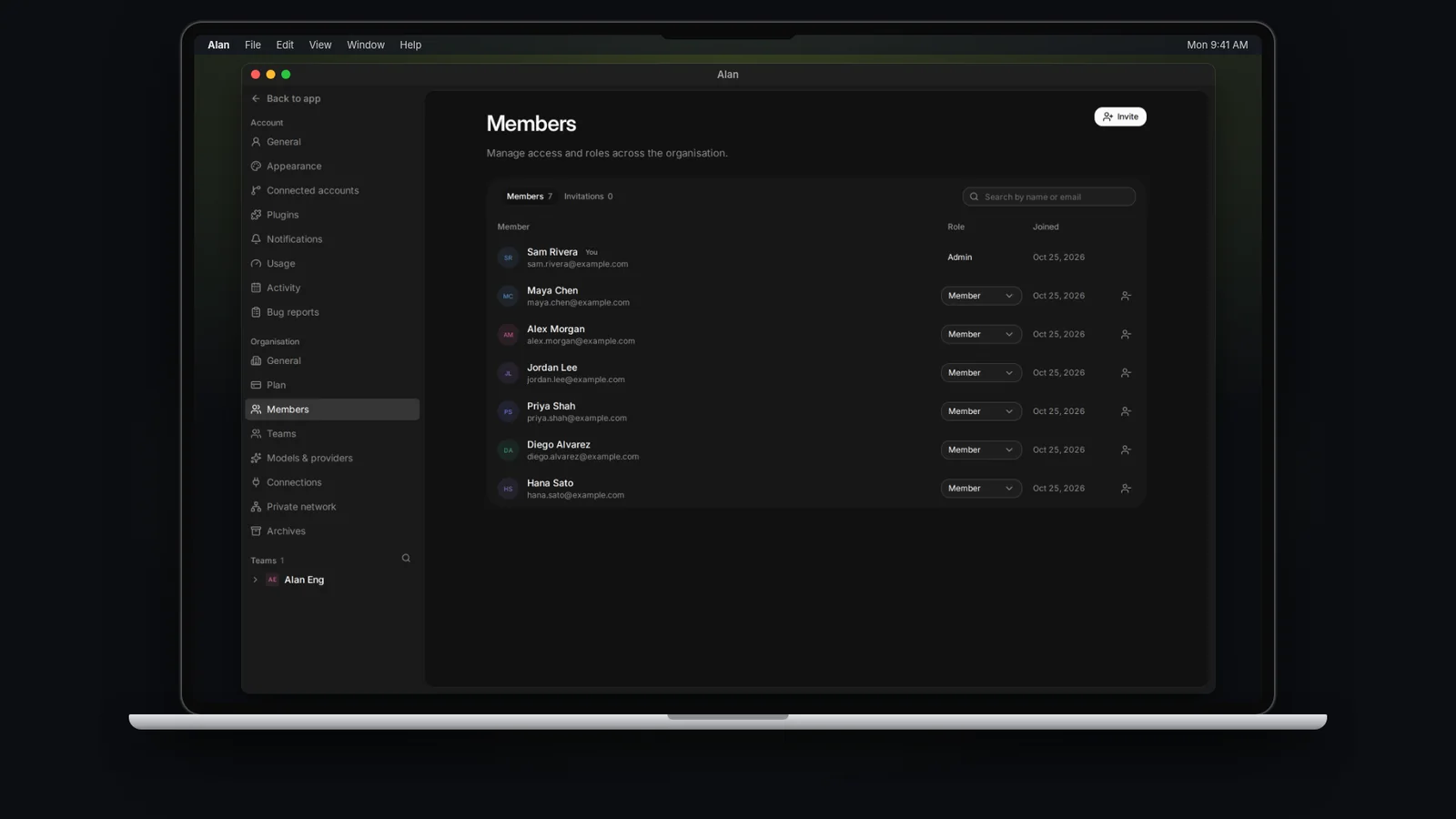Screen dimensions: 1456x819
Task: Open Models & providers page
Action: pos(332,458)
